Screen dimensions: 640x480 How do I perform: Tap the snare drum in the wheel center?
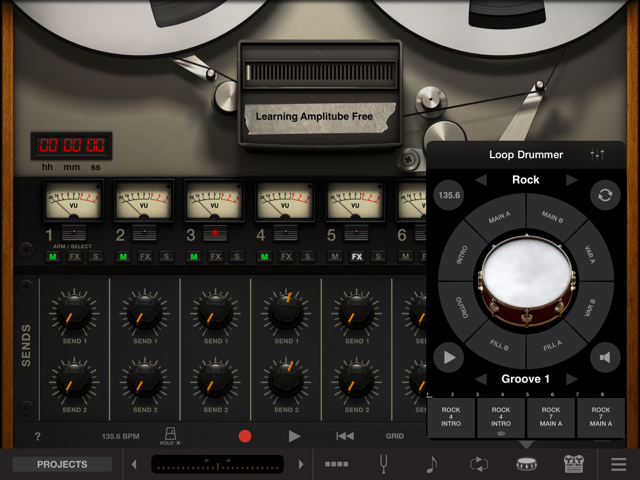(x=527, y=281)
